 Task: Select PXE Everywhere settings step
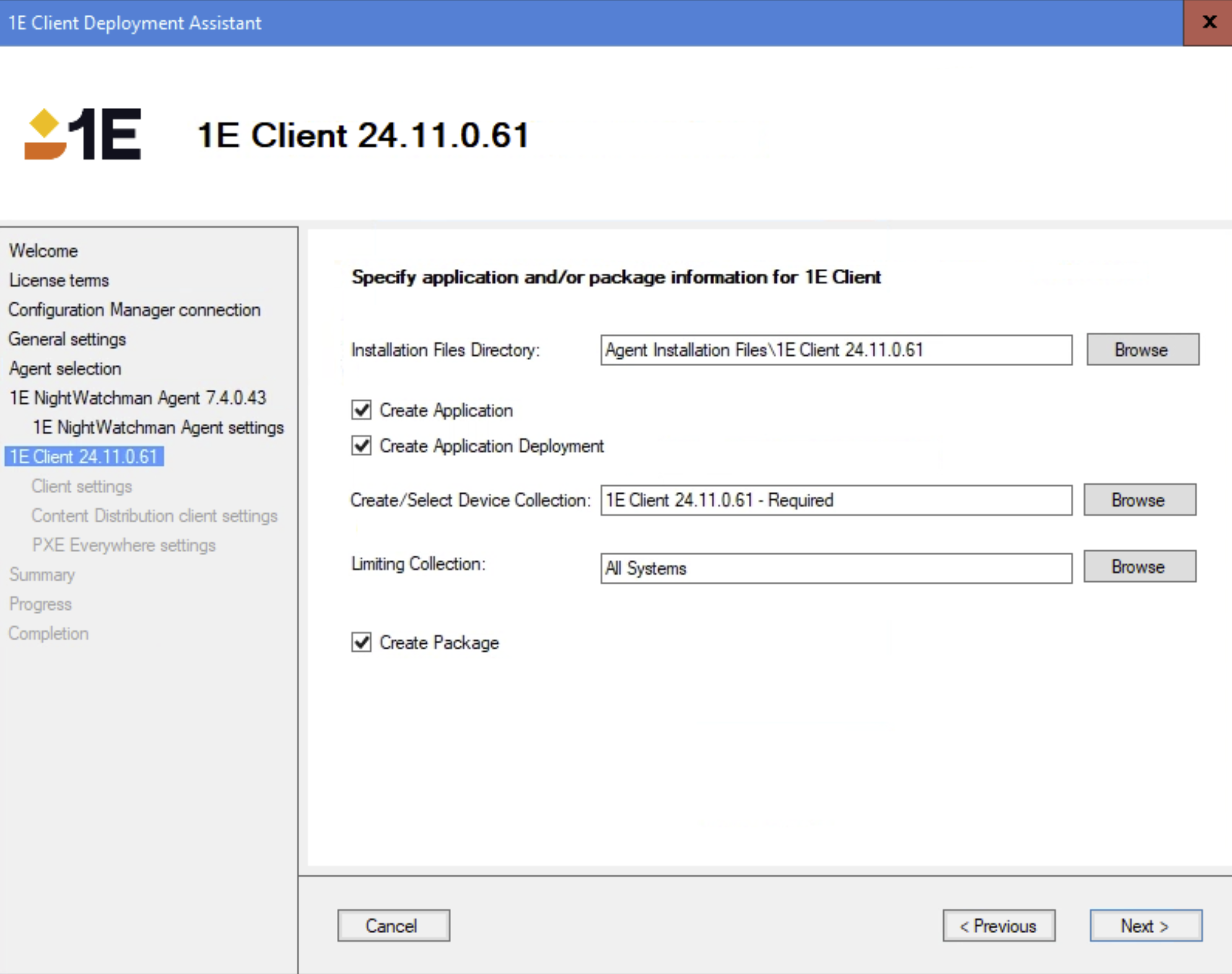tap(124, 545)
